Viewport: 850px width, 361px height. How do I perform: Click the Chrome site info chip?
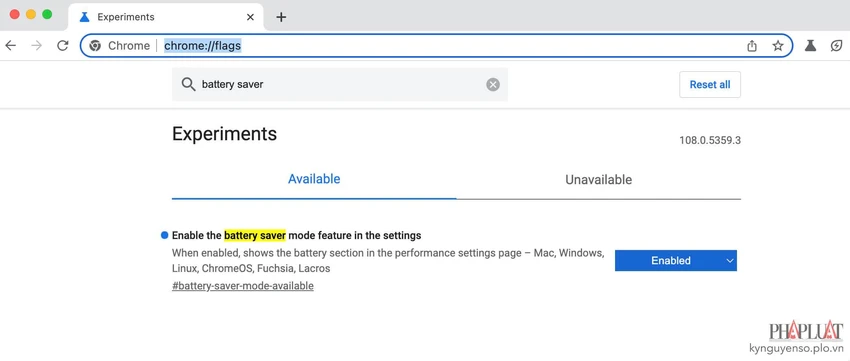(120, 46)
